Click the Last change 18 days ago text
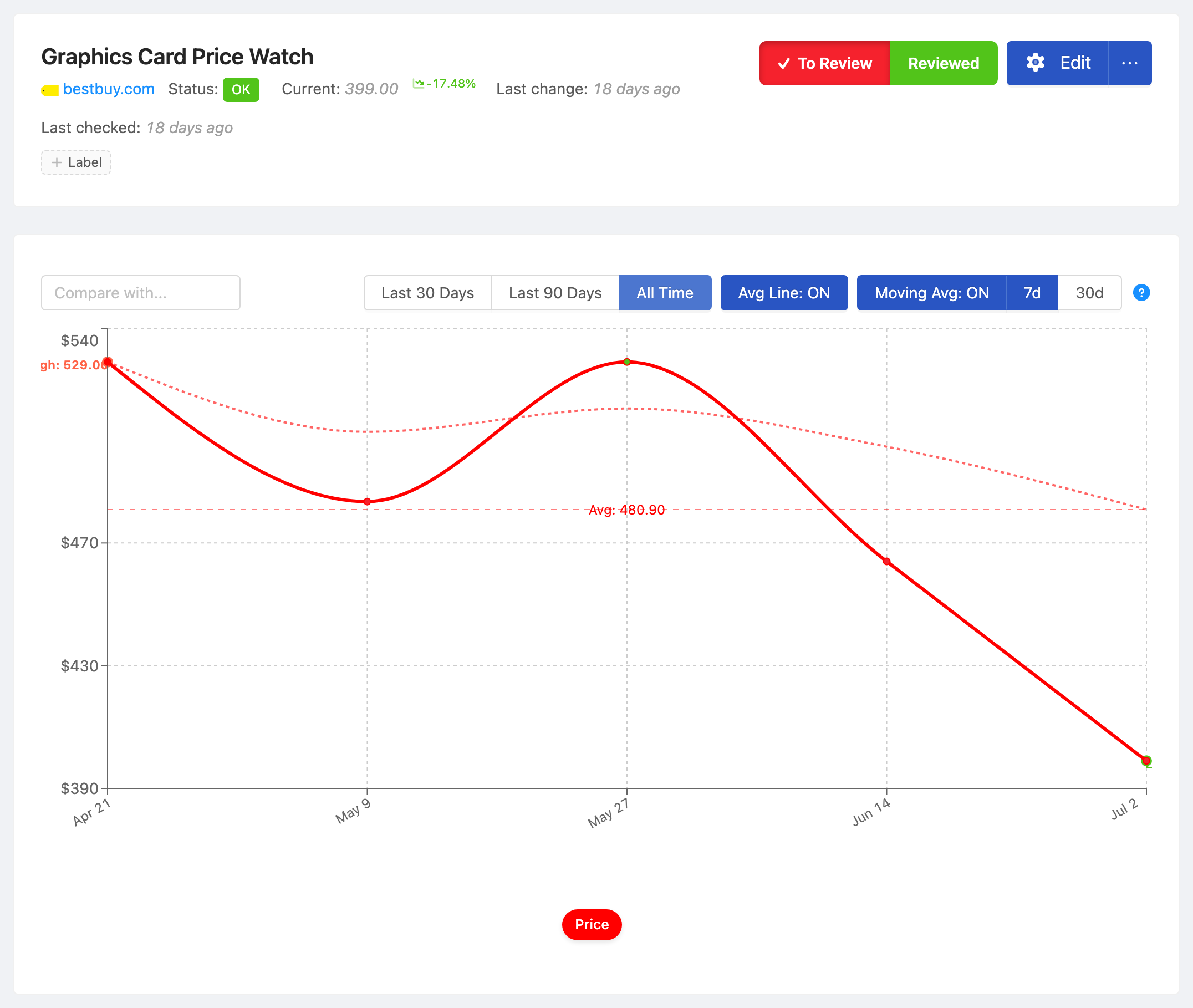The height and width of the screenshot is (1008, 1193). [x=588, y=89]
